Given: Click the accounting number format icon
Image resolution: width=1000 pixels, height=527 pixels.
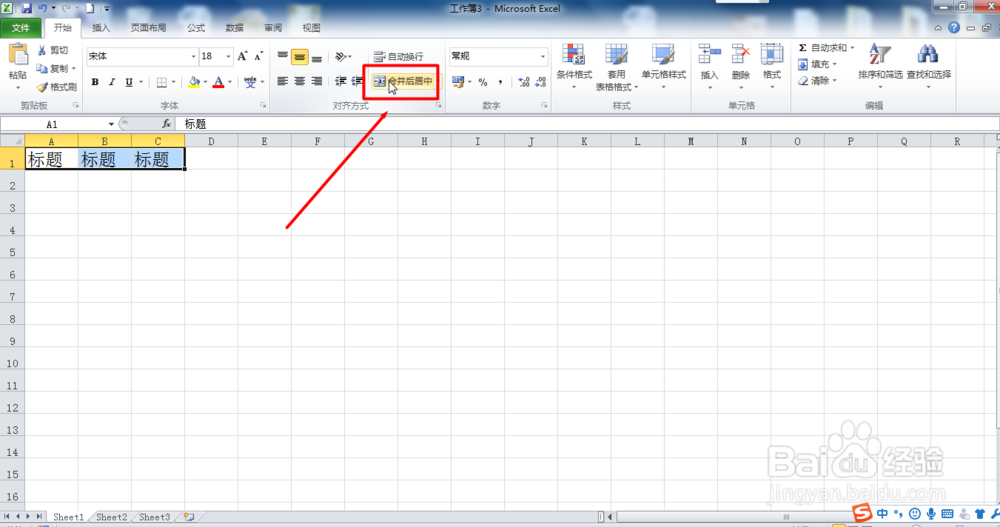Looking at the screenshot, I should 457,82.
